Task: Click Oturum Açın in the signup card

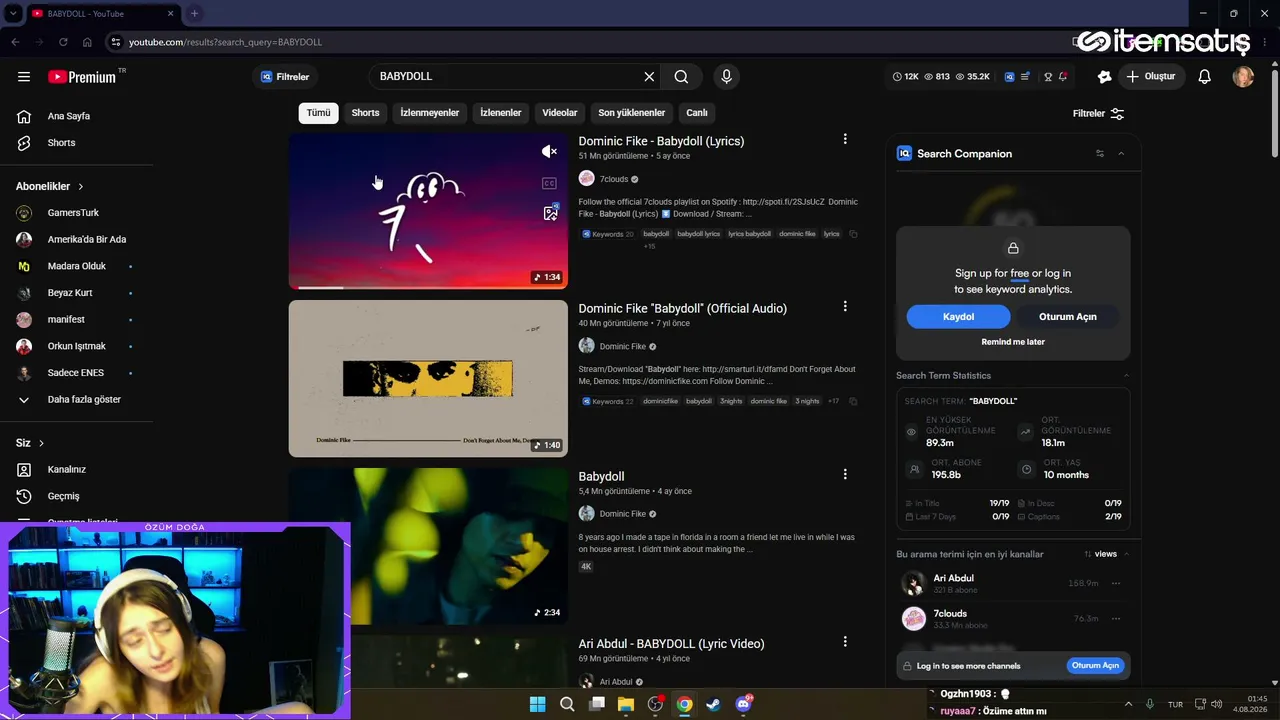Action: pos(1068,317)
